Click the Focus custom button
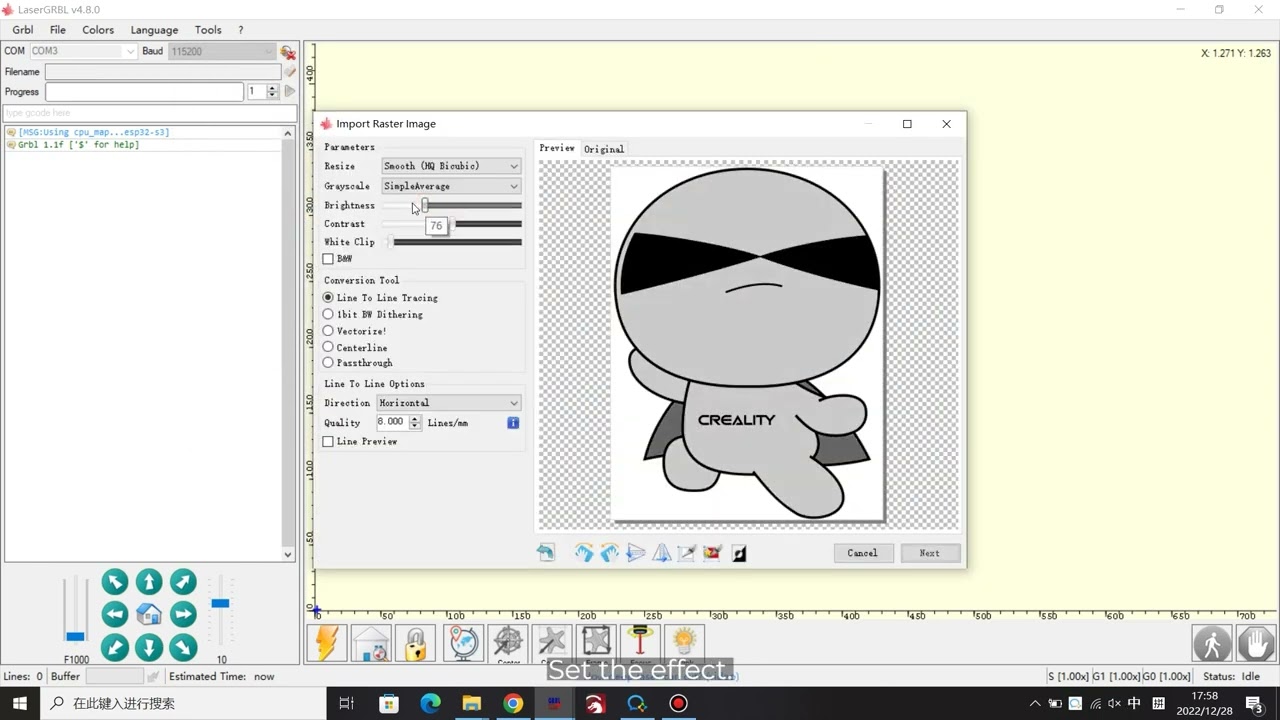This screenshot has width=1280, height=720. [x=640, y=643]
